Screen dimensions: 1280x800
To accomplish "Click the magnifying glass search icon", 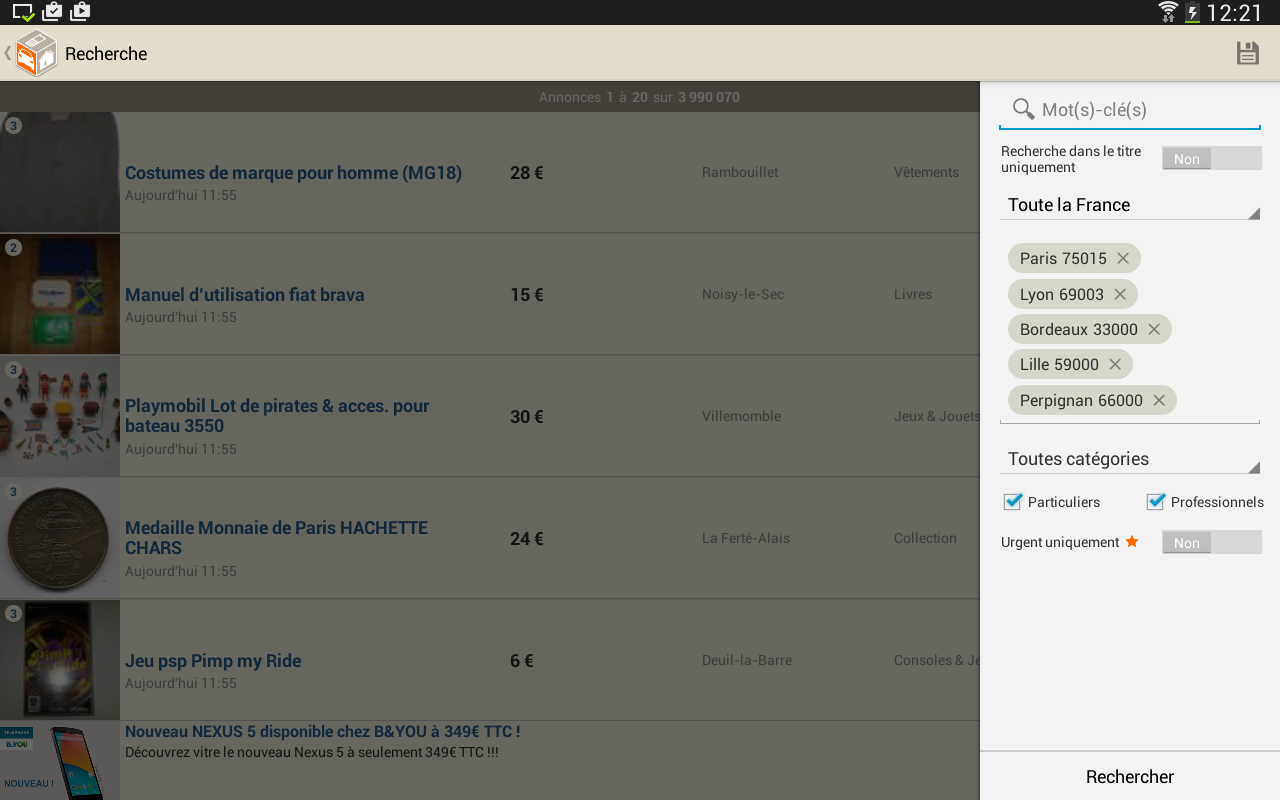I will click(x=1023, y=109).
